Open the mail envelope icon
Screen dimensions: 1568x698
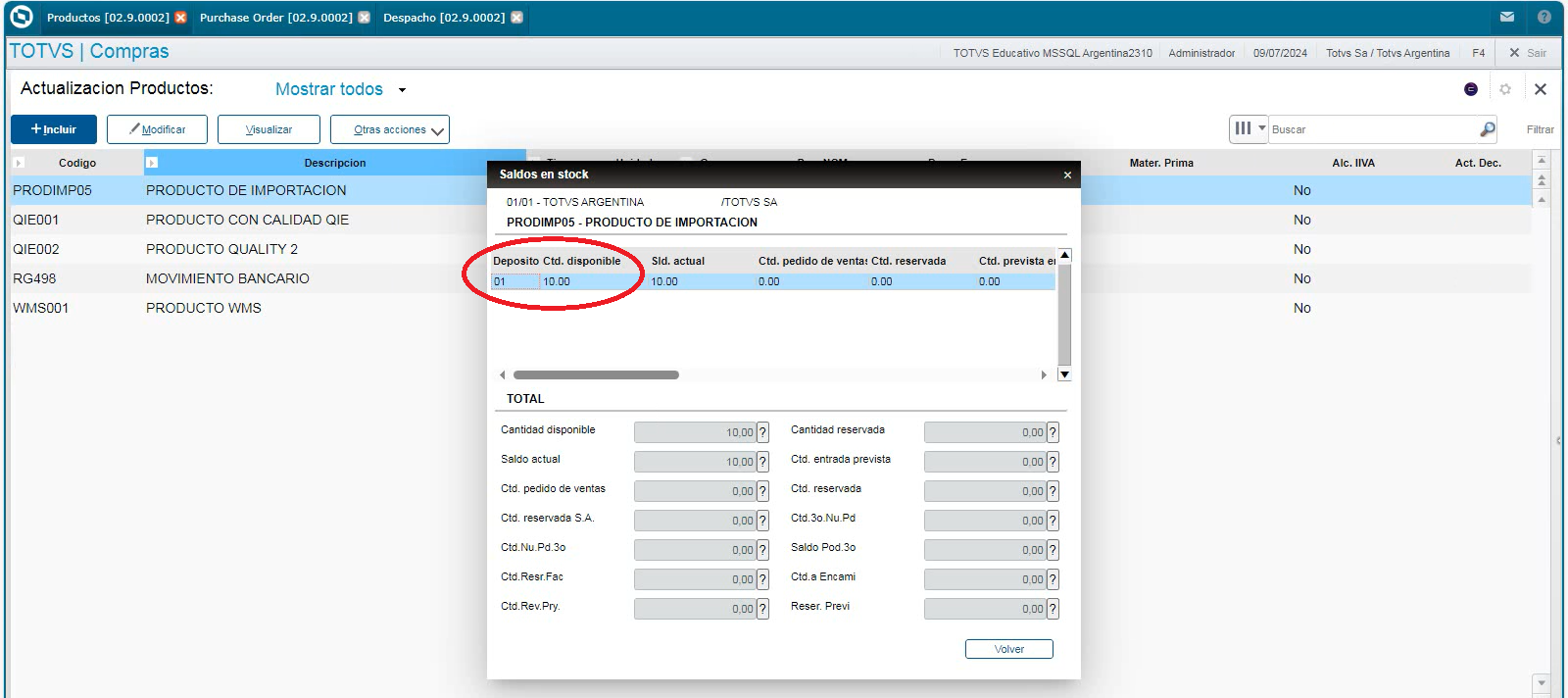click(1507, 17)
